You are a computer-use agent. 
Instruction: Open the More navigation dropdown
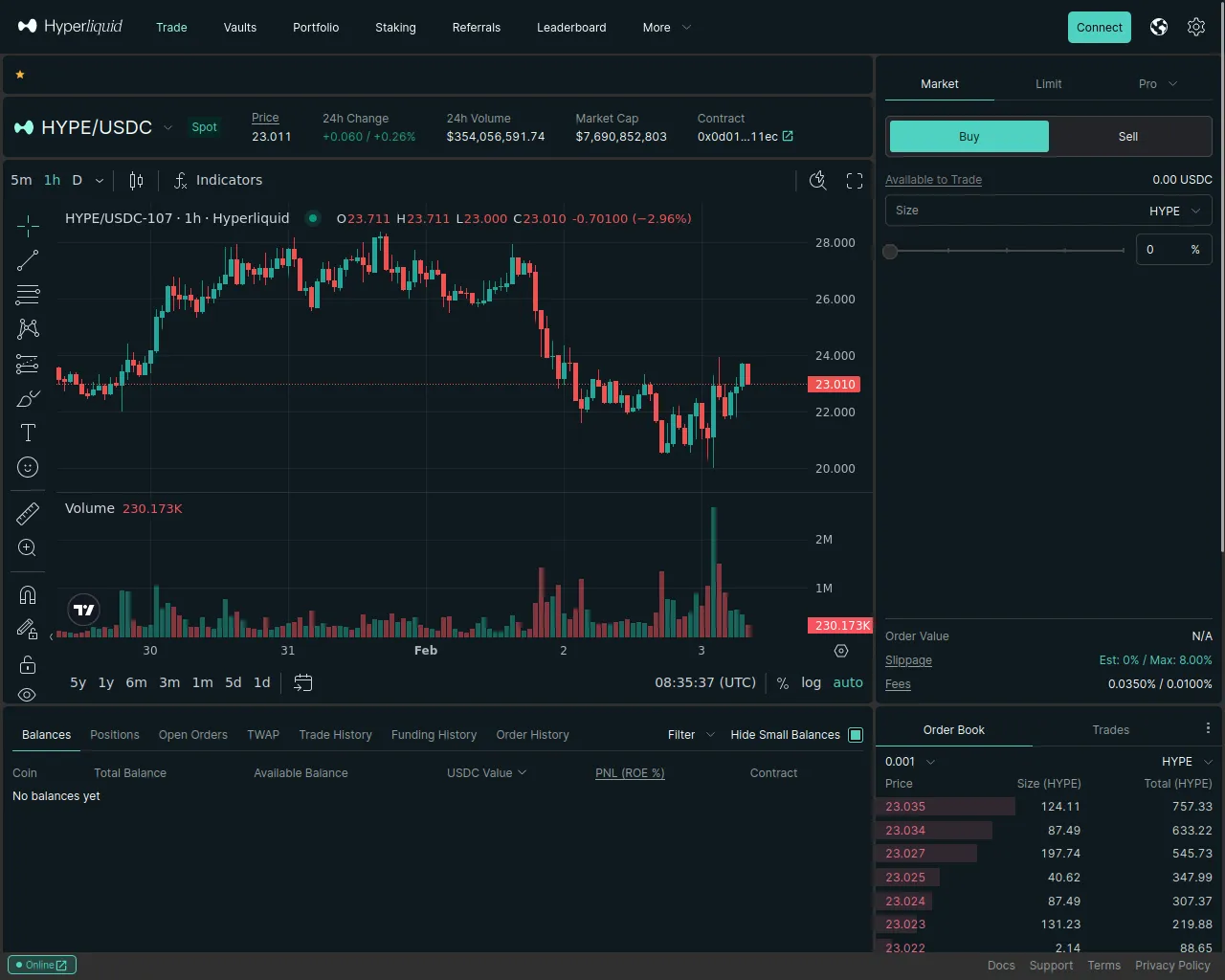point(666,28)
